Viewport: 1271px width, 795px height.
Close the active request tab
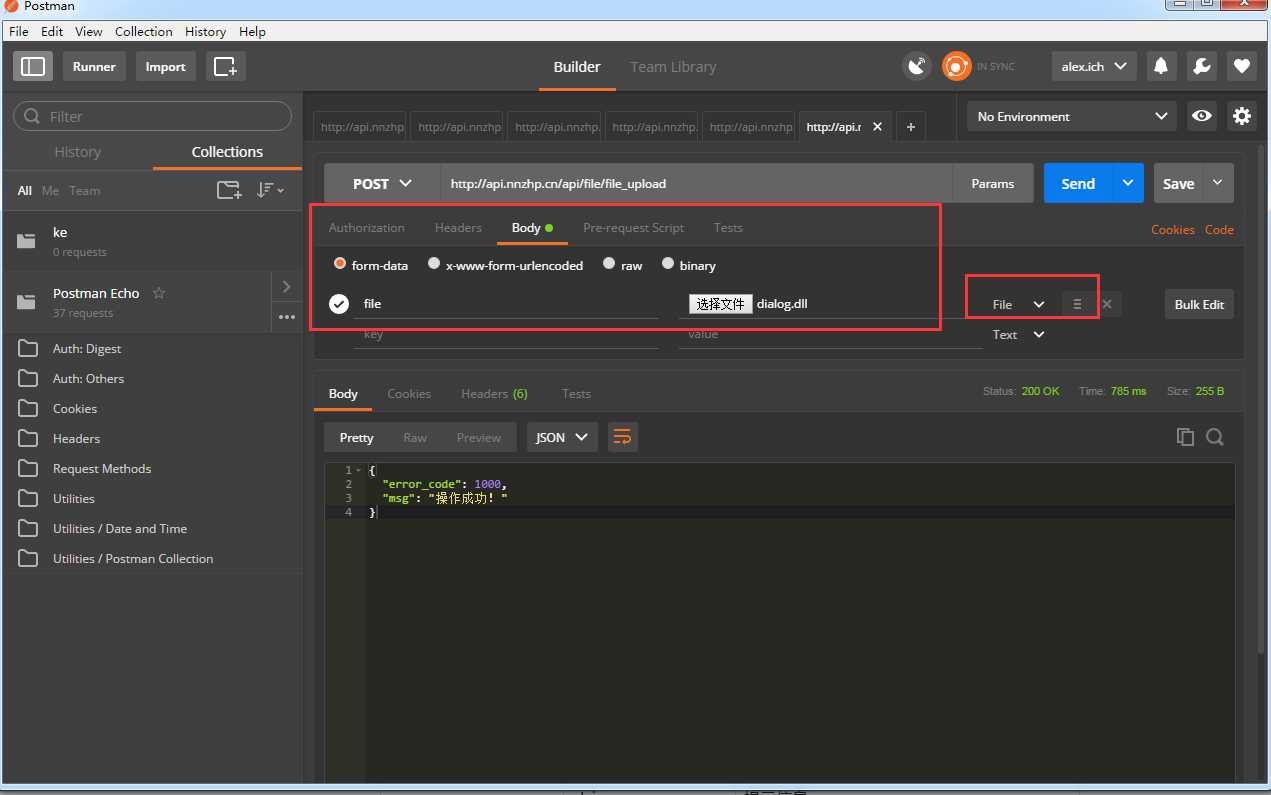878,127
